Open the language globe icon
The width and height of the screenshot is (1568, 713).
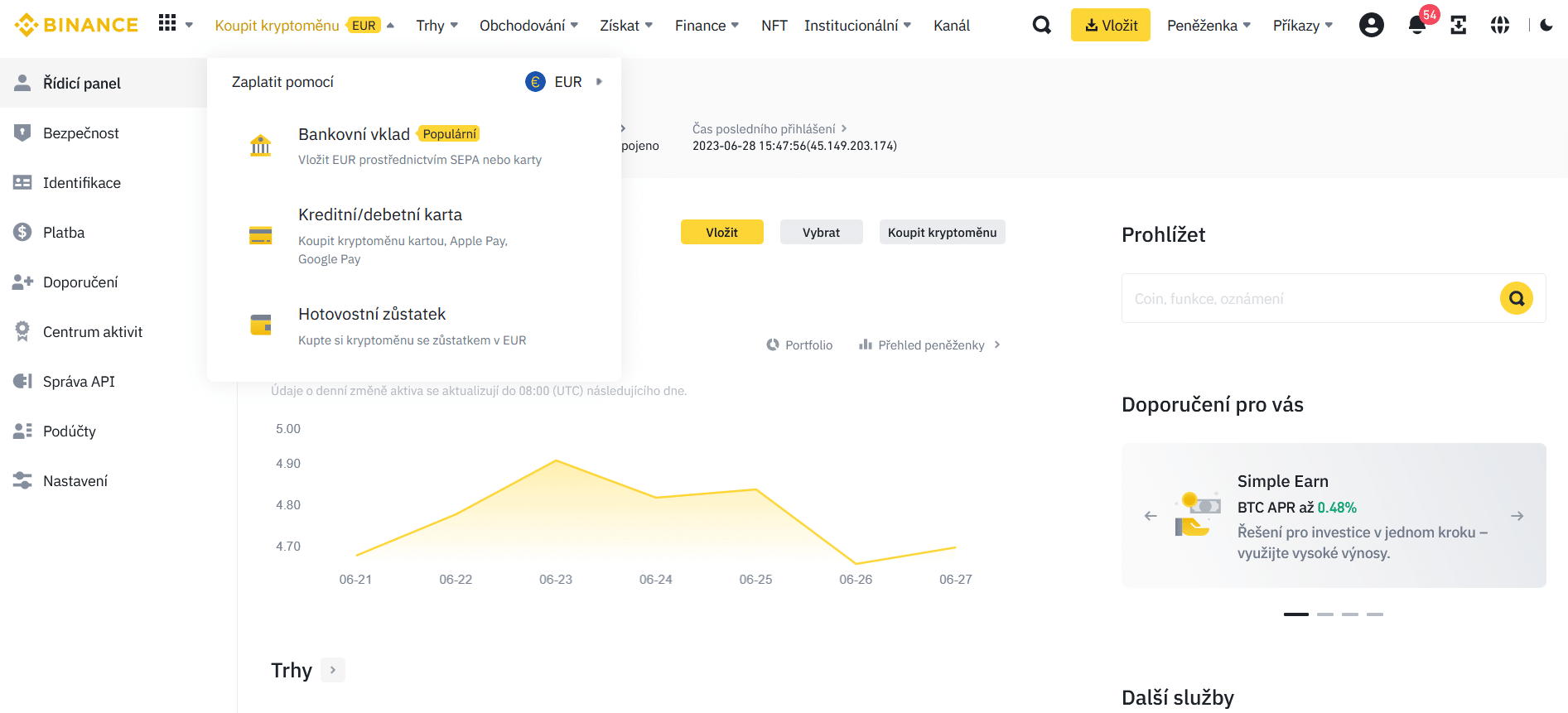pos(1500,26)
